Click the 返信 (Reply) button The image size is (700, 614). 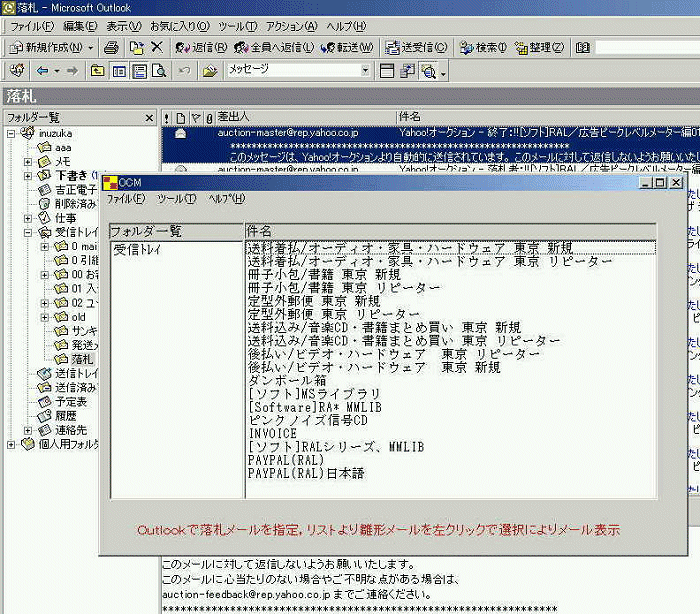coord(201,47)
